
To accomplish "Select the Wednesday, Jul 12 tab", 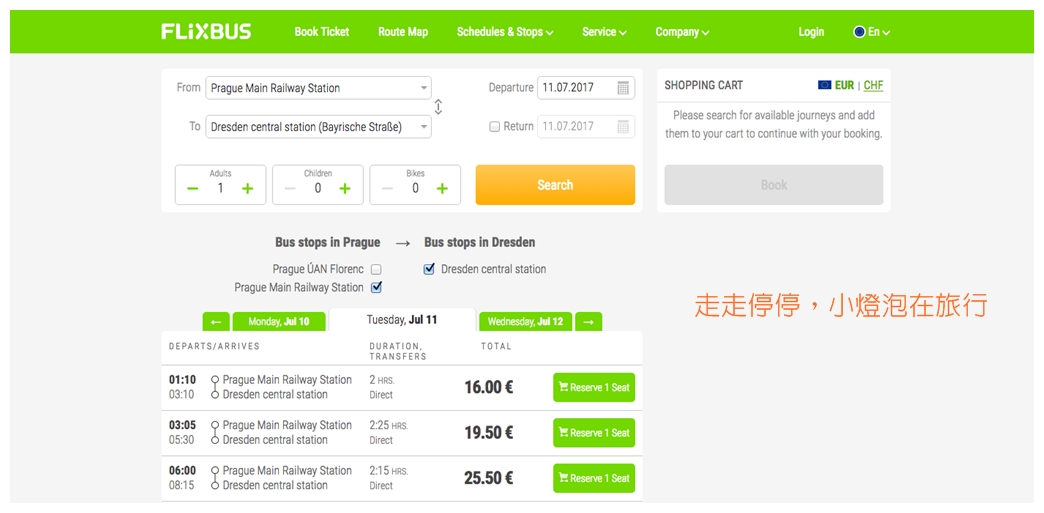I will coord(525,322).
